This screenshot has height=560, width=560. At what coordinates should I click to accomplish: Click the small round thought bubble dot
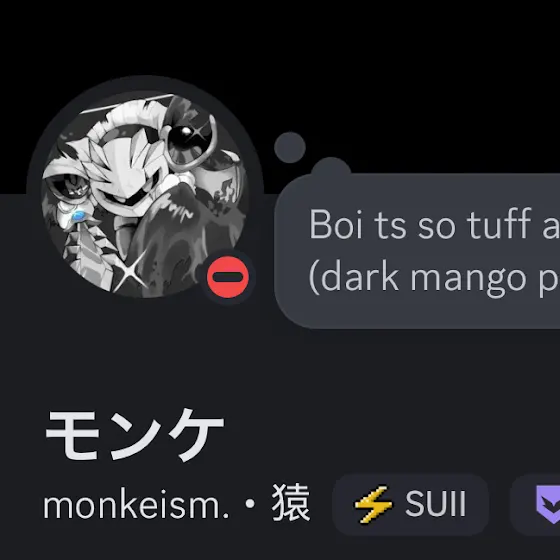tap(290, 148)
